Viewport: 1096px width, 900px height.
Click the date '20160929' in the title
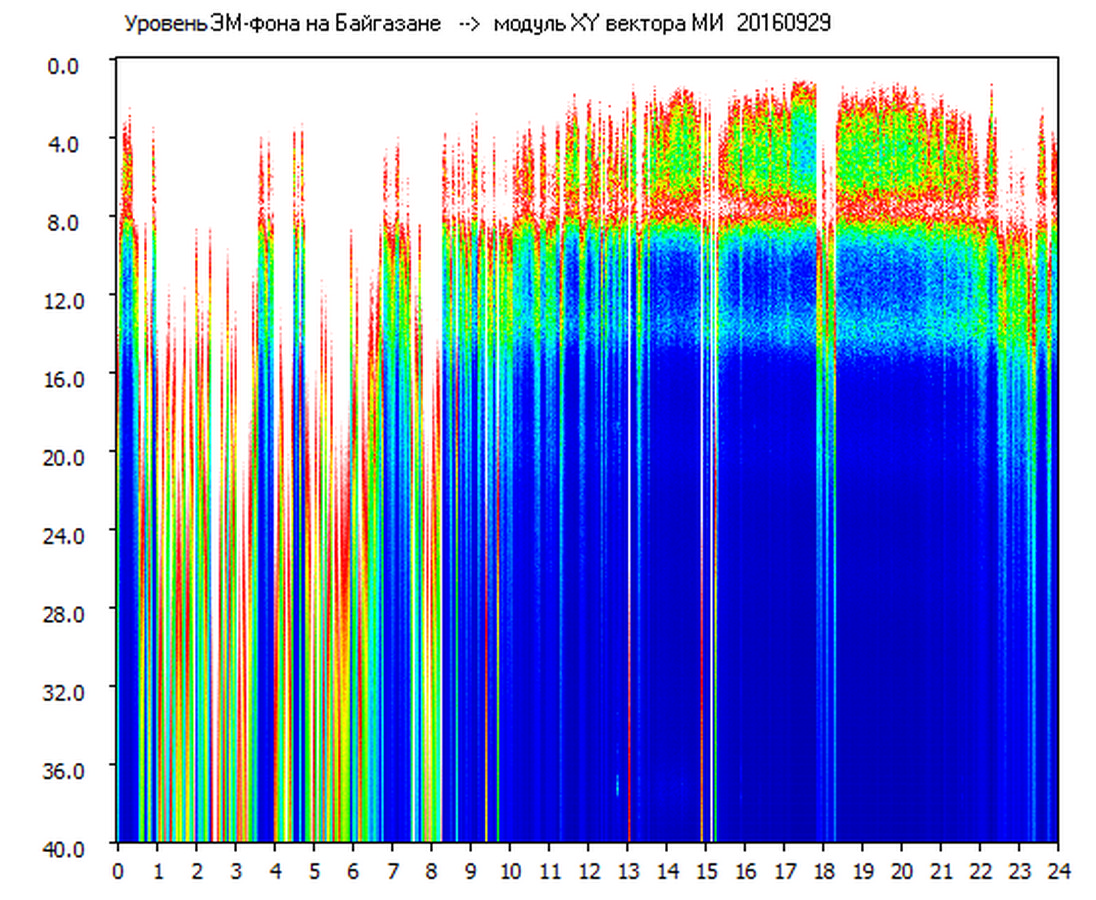783,24
